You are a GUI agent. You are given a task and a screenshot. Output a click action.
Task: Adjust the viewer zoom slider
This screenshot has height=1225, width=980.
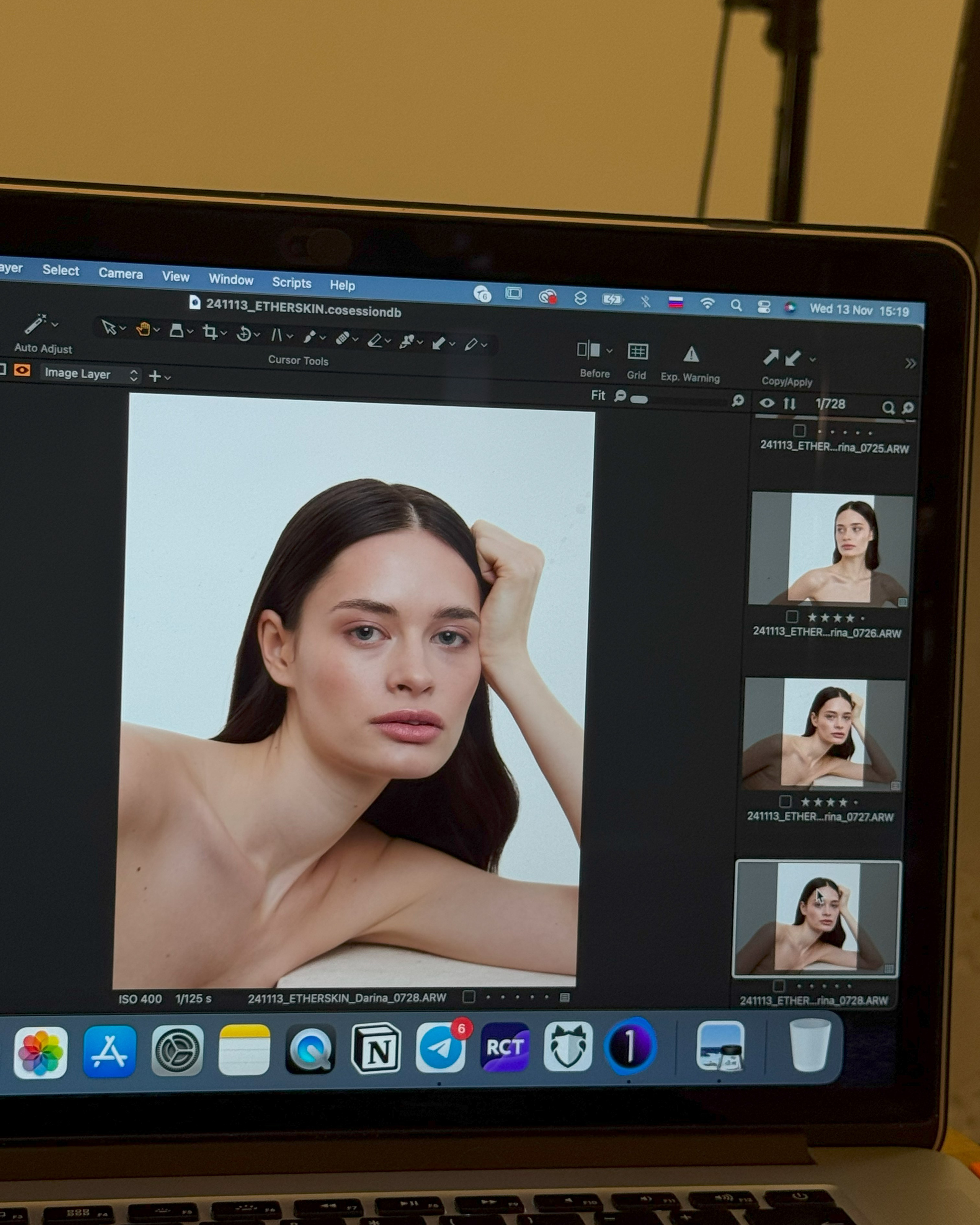click(x=639, y=399)
